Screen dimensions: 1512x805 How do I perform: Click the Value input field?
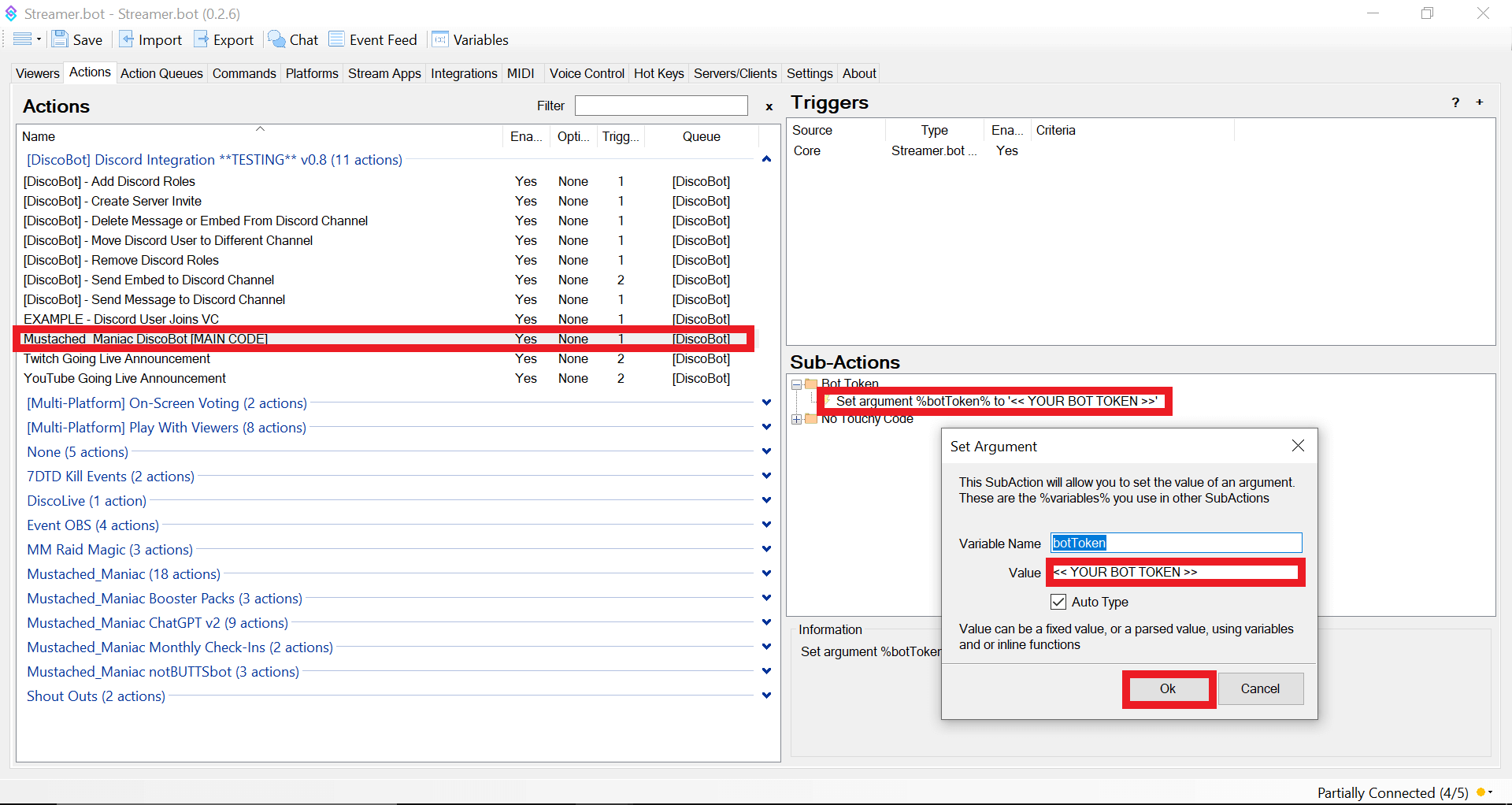pos(1175,573)
